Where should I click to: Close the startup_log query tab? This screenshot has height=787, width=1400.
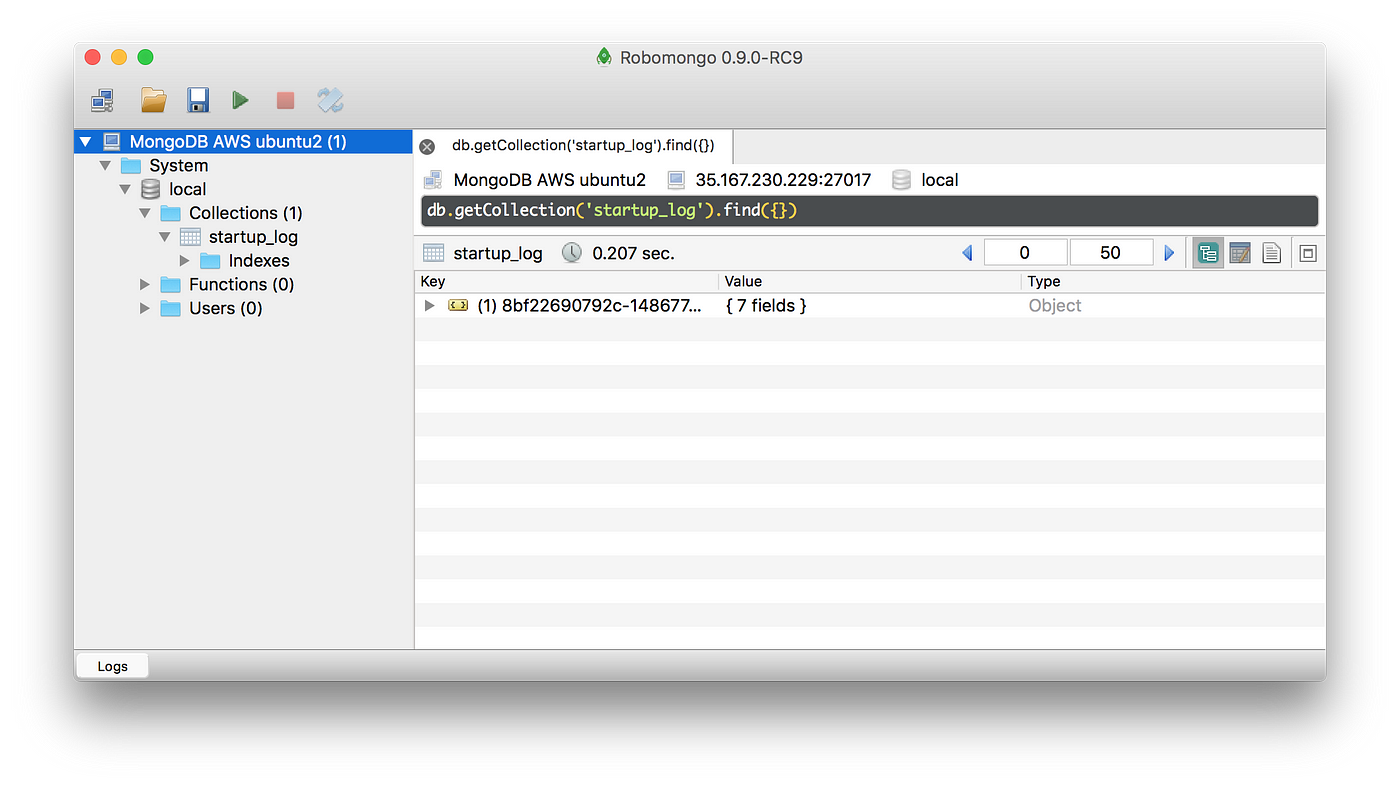pyautogui.click(x=427, y=146)
